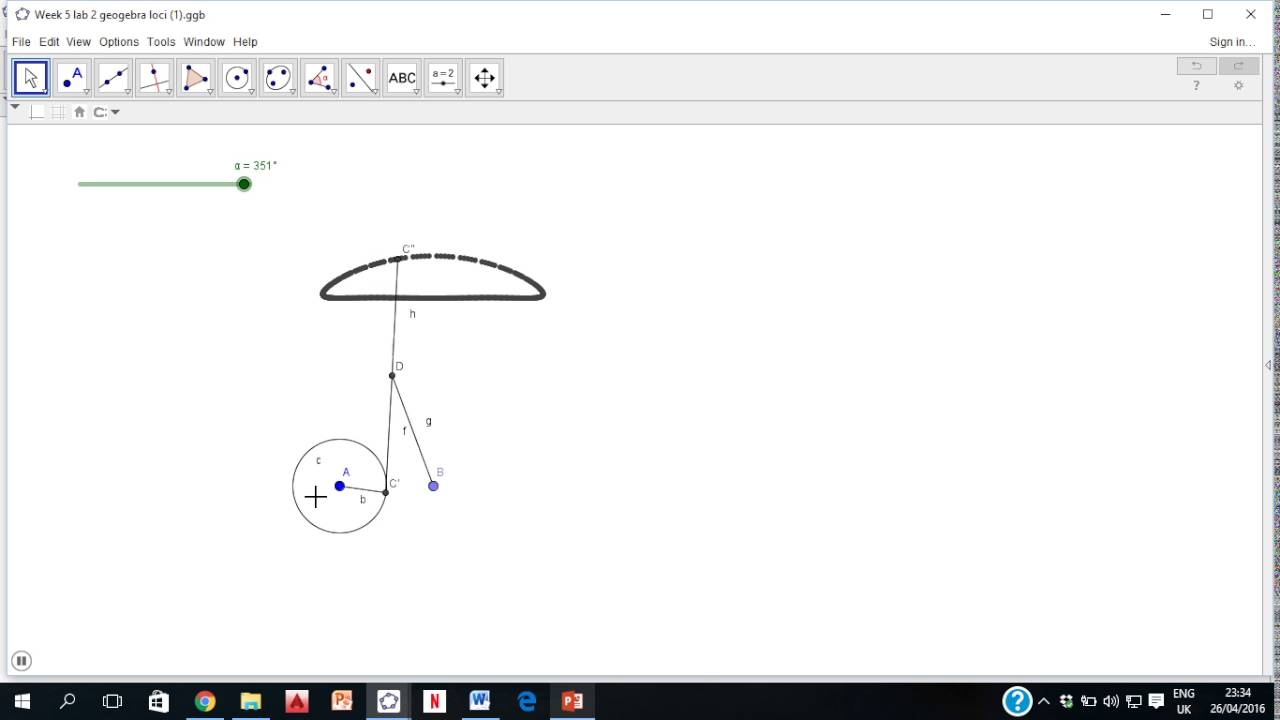1280x720 pixels.
Task: Open Chrome from the taskbar
Action: click(x=205, y=701)
